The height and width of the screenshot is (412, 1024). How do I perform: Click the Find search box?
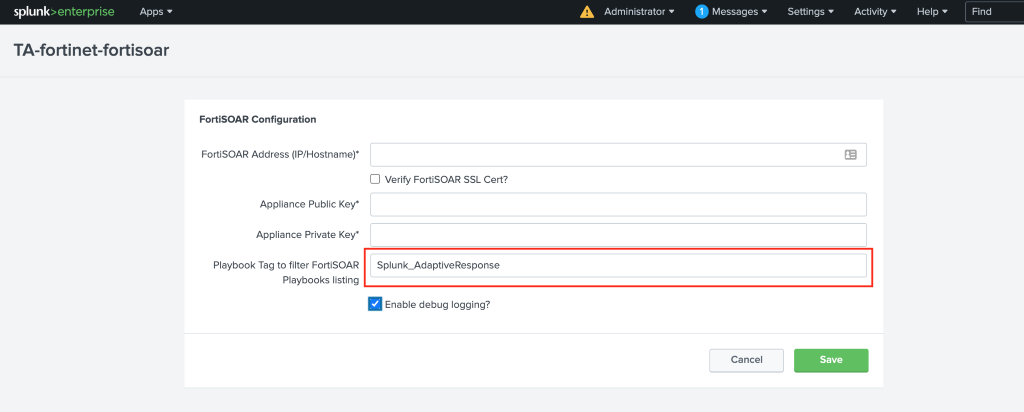click(x=995, y=12)
